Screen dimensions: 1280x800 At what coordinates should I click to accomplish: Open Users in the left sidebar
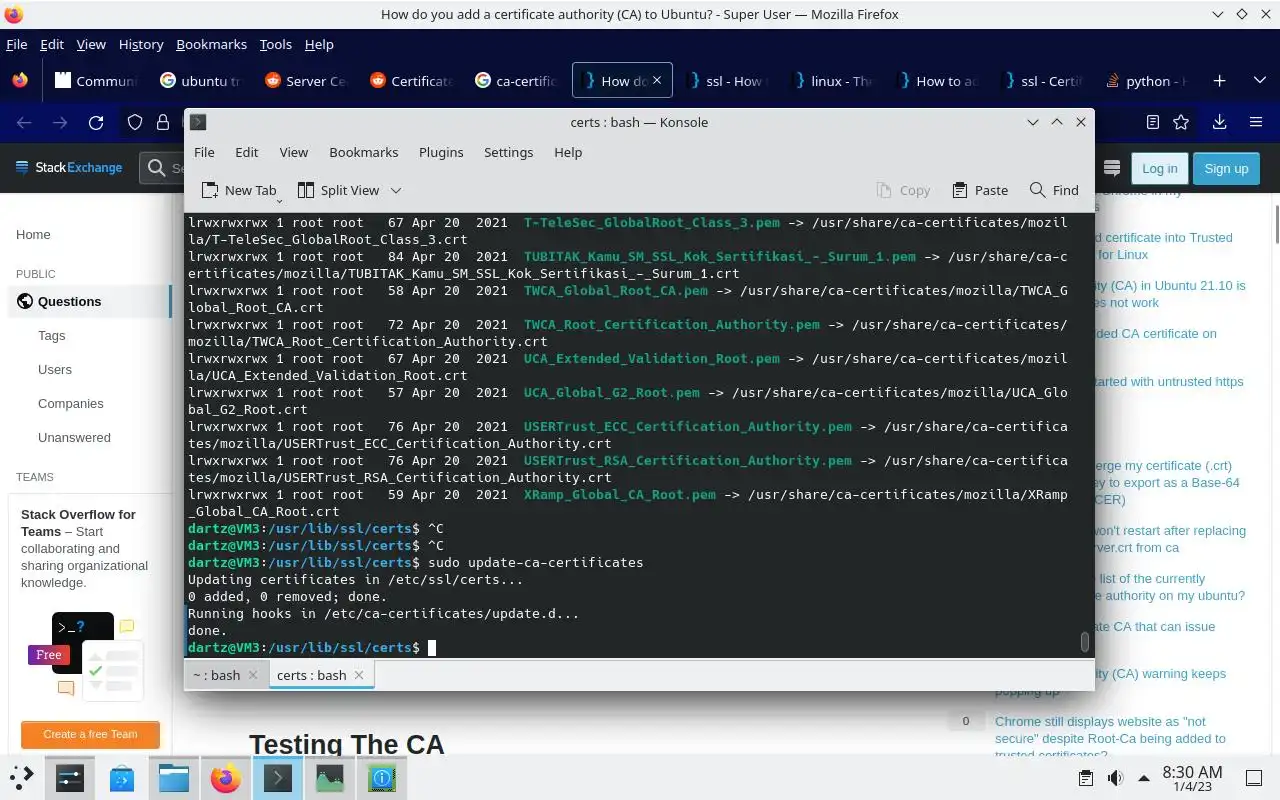coord(55,369)
